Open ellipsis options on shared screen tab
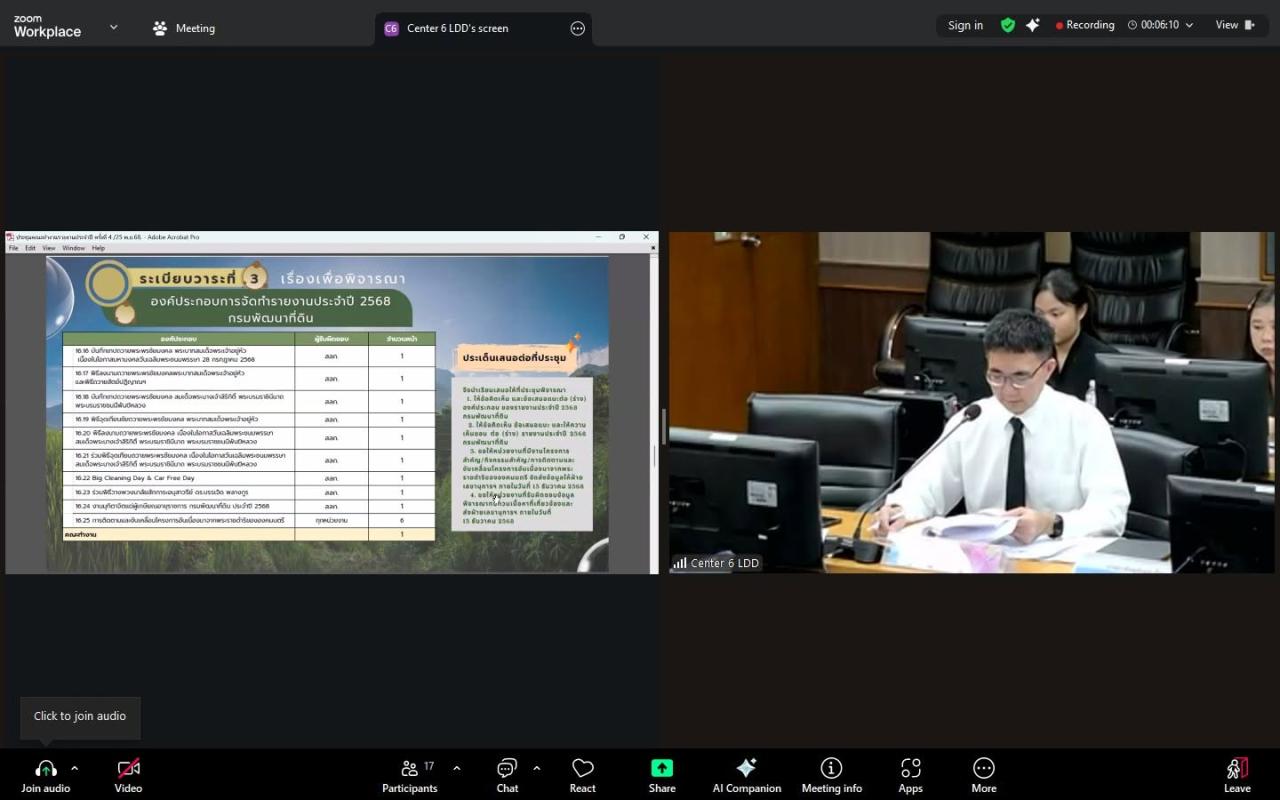Screen dimensions: 1280x800 (577, 28)
